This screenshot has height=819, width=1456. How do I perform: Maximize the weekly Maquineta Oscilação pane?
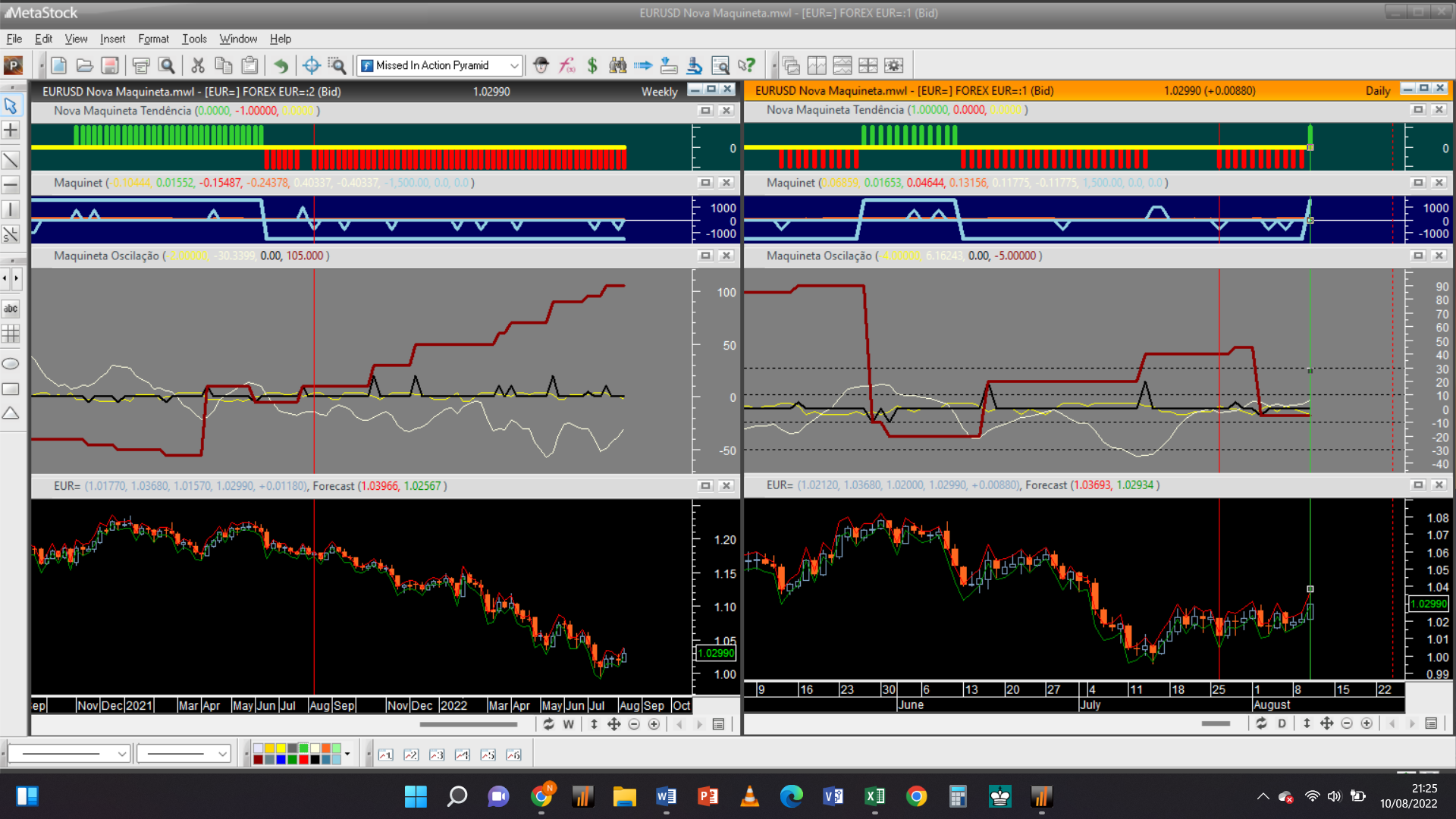click(x=705, y=256)
